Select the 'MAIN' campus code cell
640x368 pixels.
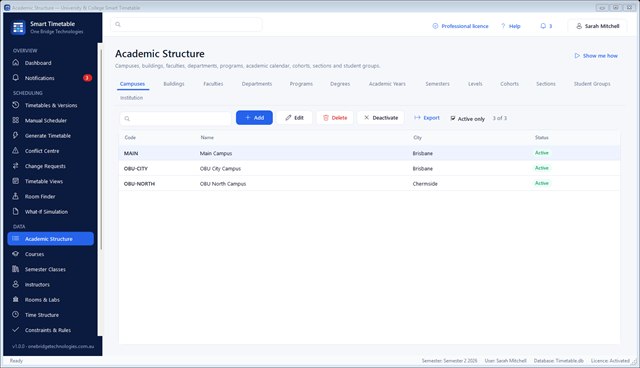click(131, 153)
